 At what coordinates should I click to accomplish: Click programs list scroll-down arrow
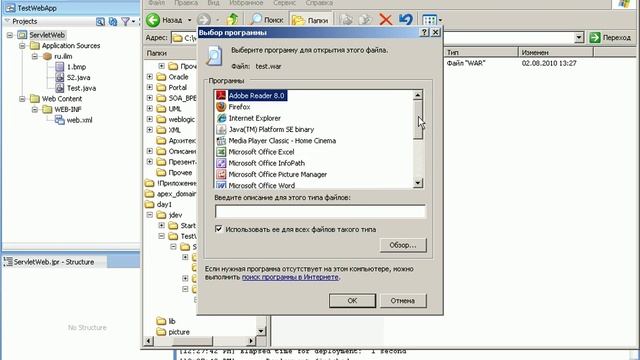click(418, 183)
